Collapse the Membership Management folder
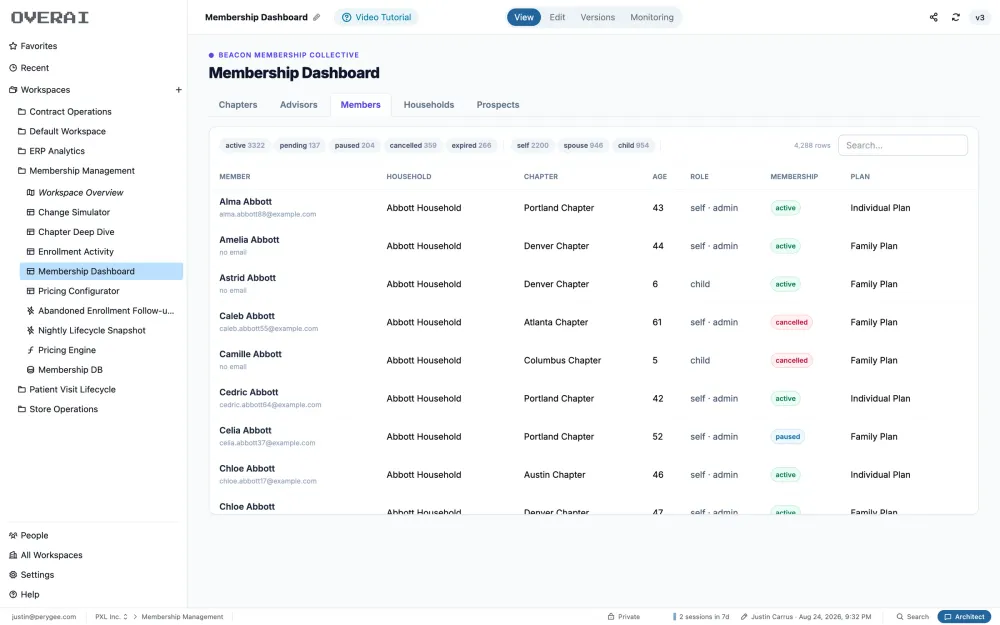 click(76, 171)
